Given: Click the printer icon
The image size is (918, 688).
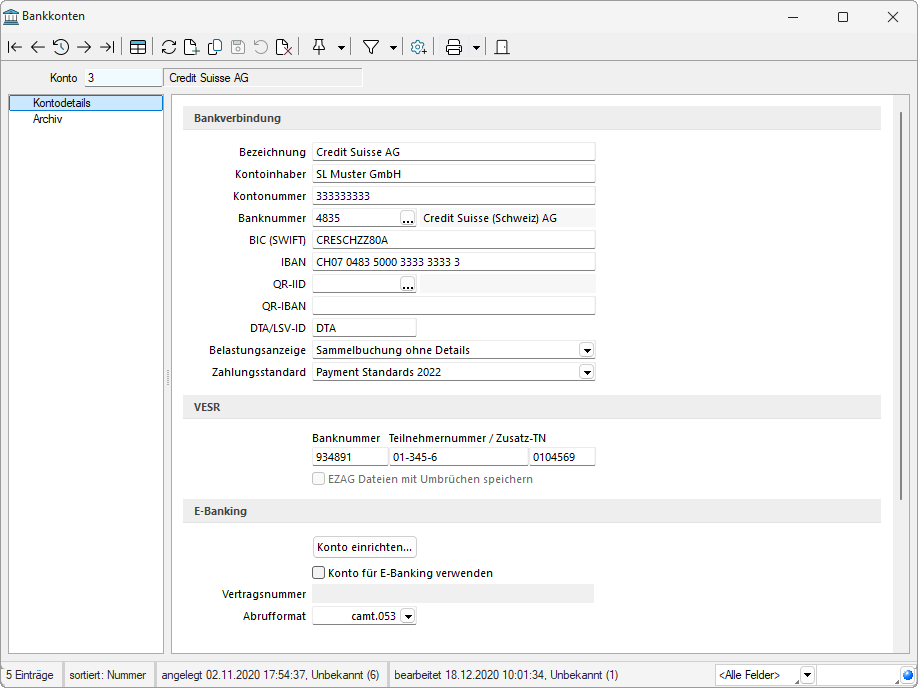Looking at the screenshot, I should click(x=454, y=47).
